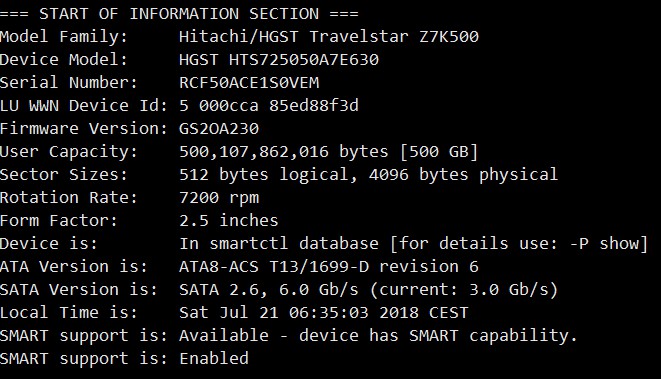The height and width of the screenshot is (379, 661).
Task: Click the User Capacity bytes value
Action: coord(284,152)
